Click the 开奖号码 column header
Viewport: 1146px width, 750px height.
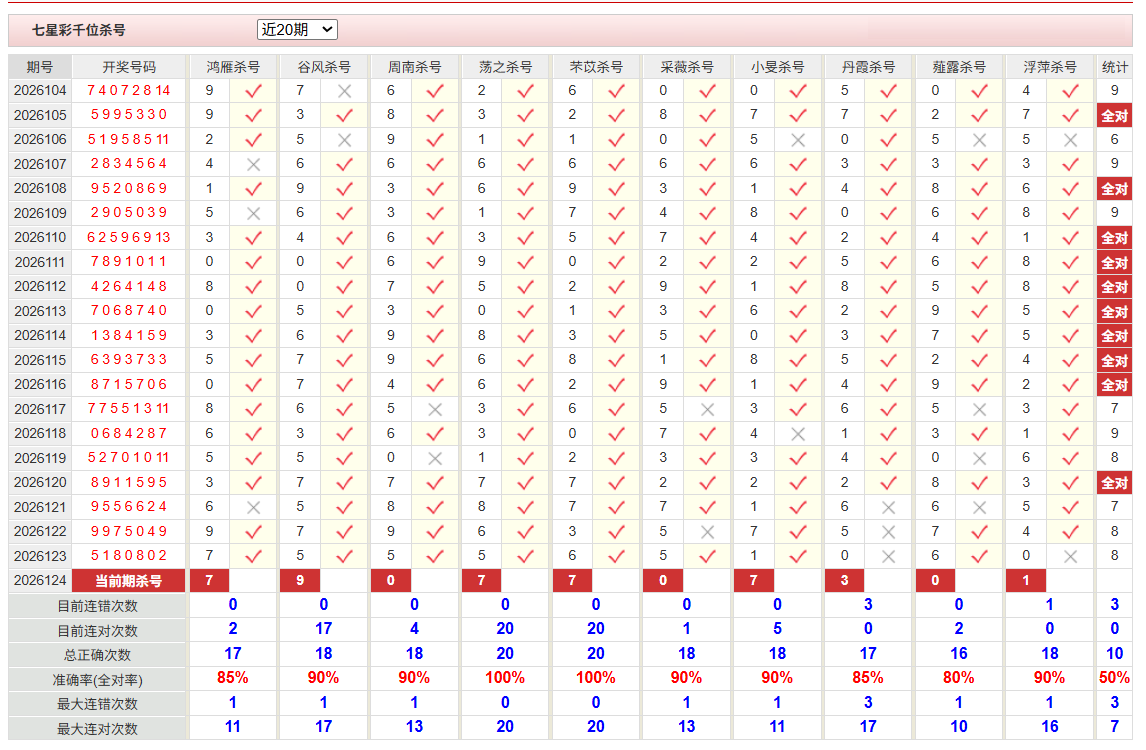coord(129,67)
